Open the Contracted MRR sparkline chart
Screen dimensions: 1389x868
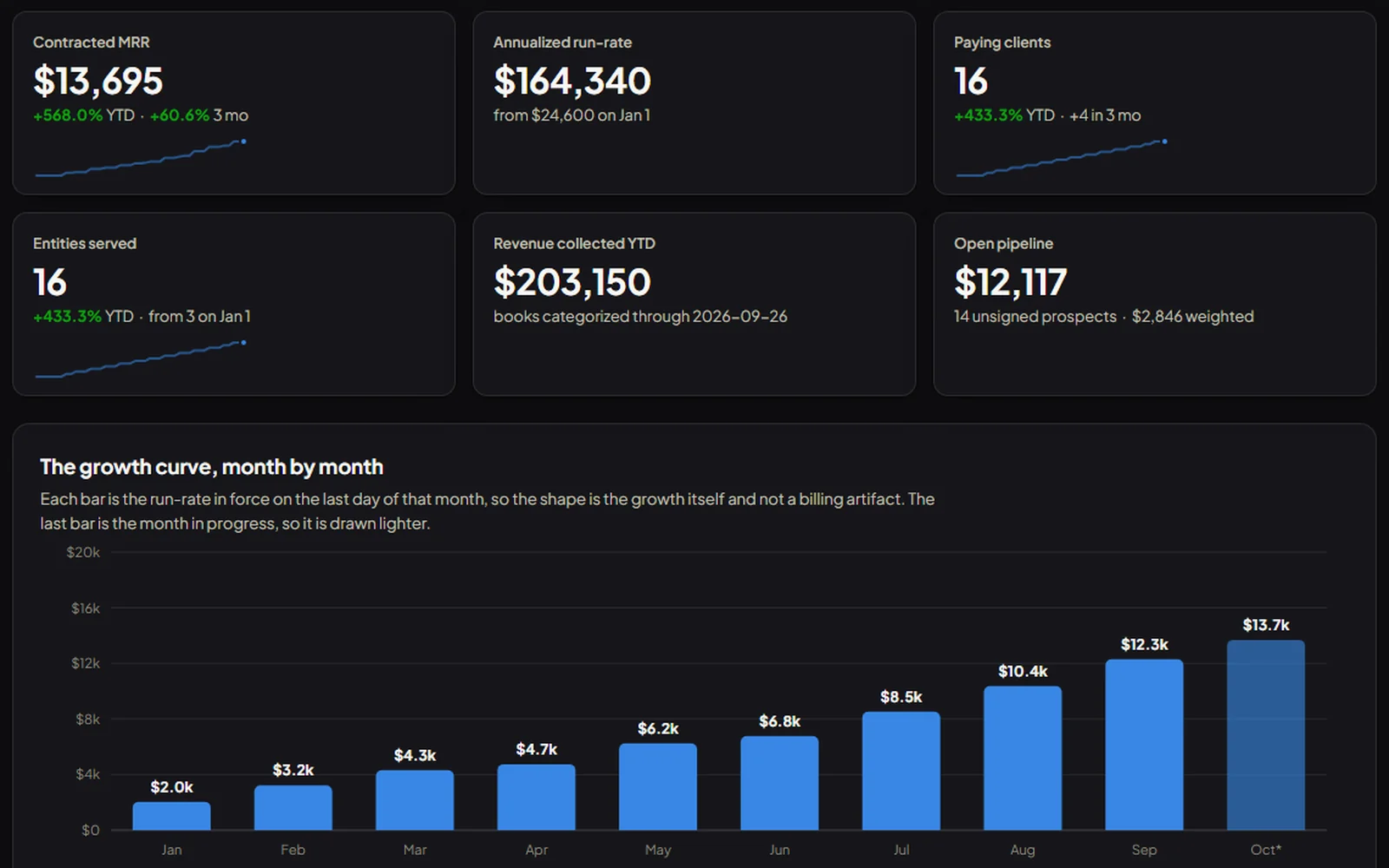[141, 158]
